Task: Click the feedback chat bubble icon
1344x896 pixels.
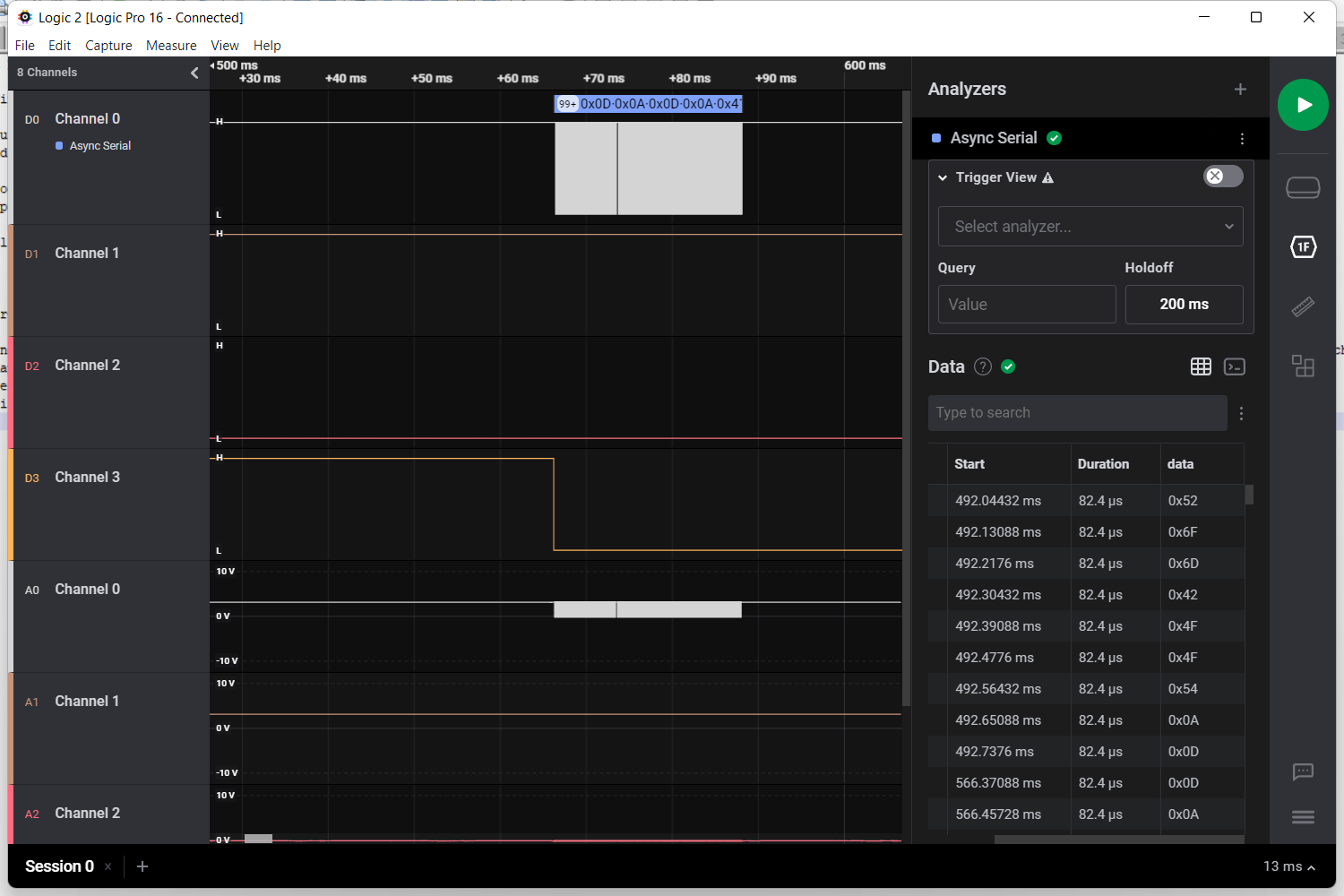Action: (x=1303, y=771)
